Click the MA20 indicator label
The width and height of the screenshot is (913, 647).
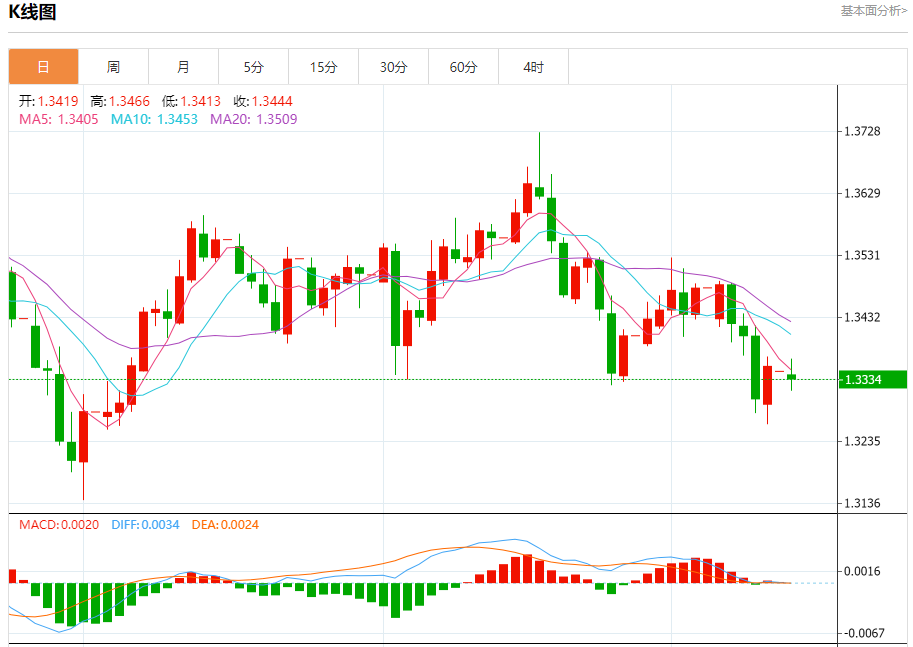[253, 119]
